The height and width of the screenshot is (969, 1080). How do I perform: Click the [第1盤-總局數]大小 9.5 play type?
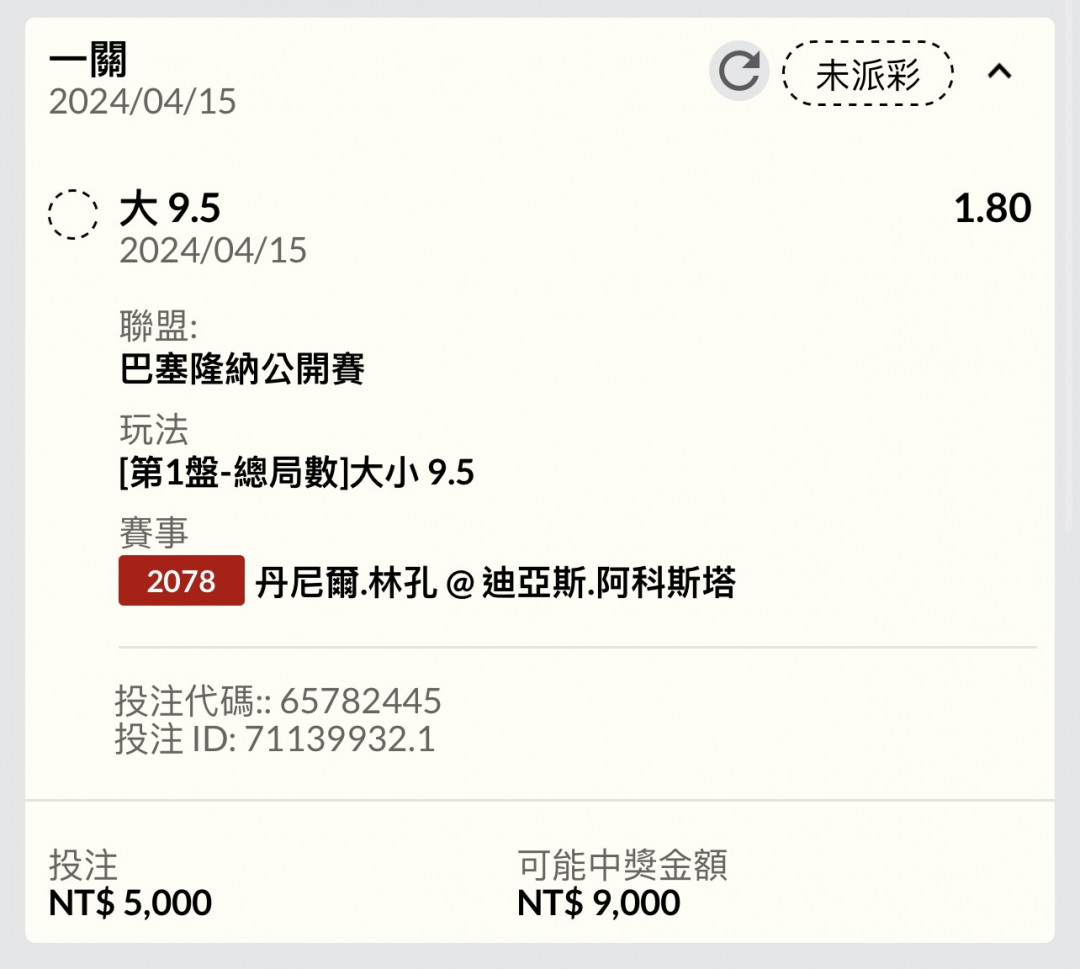click(x=297, y=472)
